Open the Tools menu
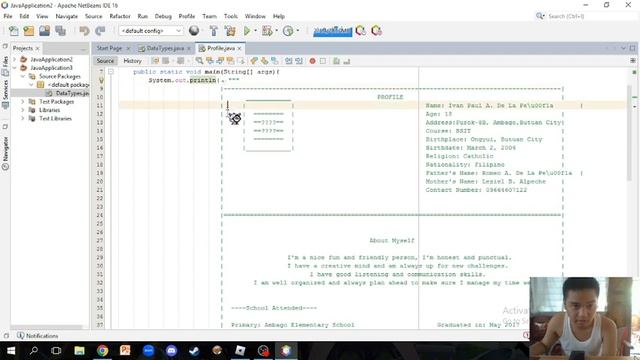 coord(231,16)
